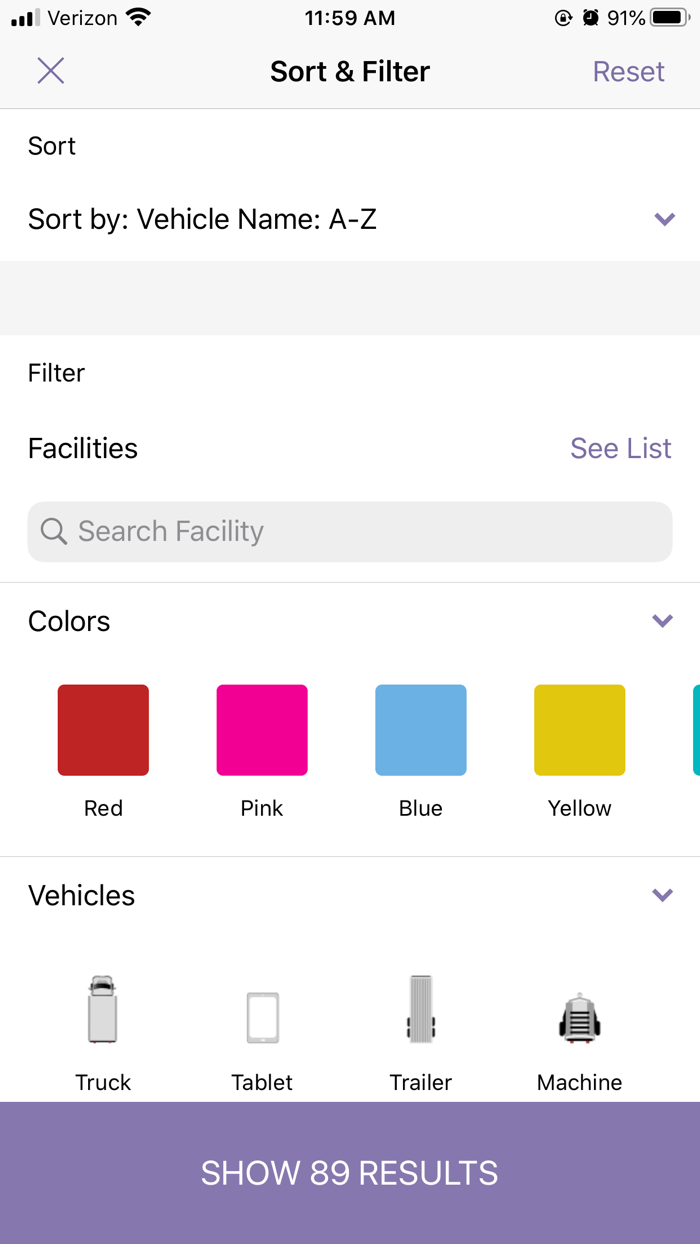Open the facilities See List link
Screen dimensions: 700x1244
(x=620, y=448)
